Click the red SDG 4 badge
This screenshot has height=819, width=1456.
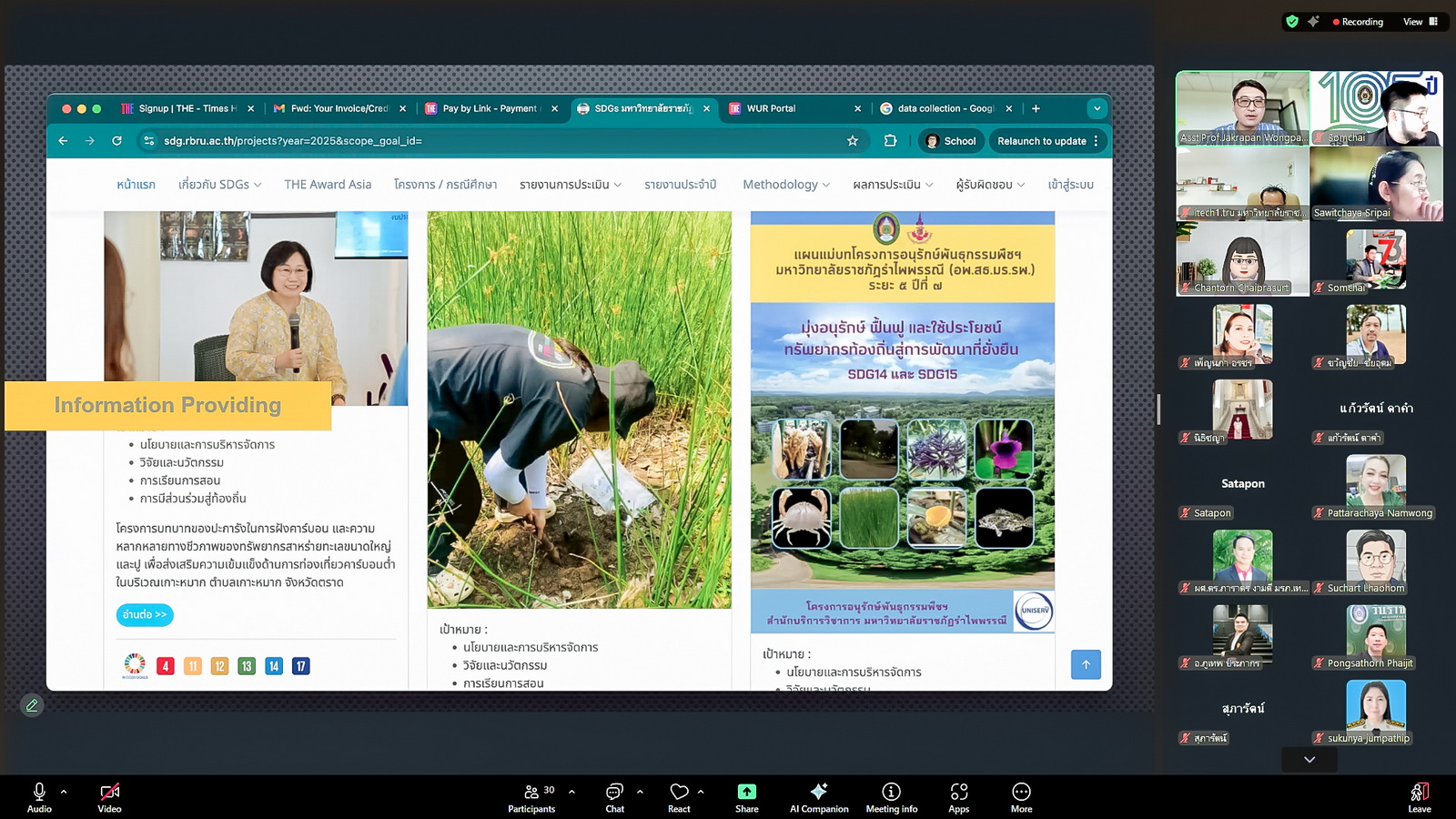click(165, 666)
